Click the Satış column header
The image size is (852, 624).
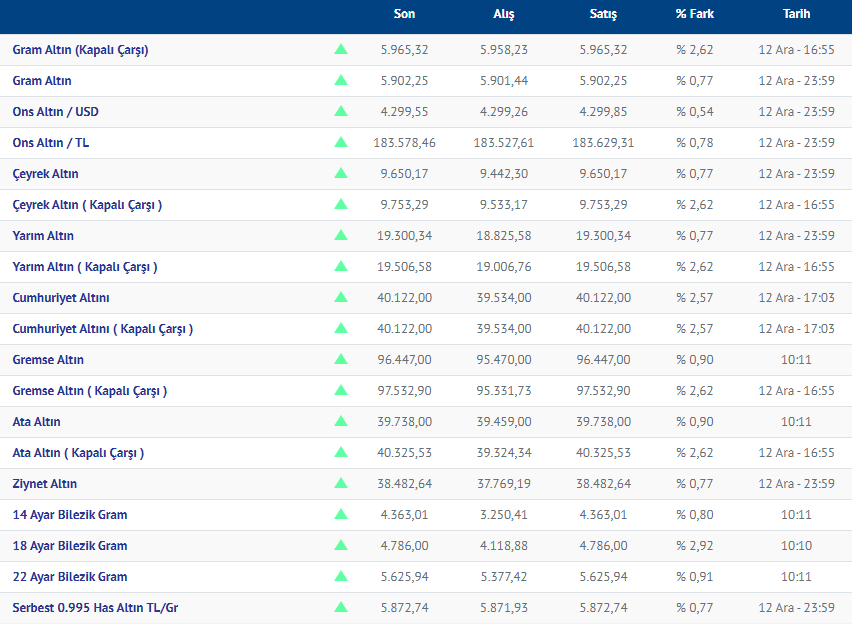click(x=603, y=15)
